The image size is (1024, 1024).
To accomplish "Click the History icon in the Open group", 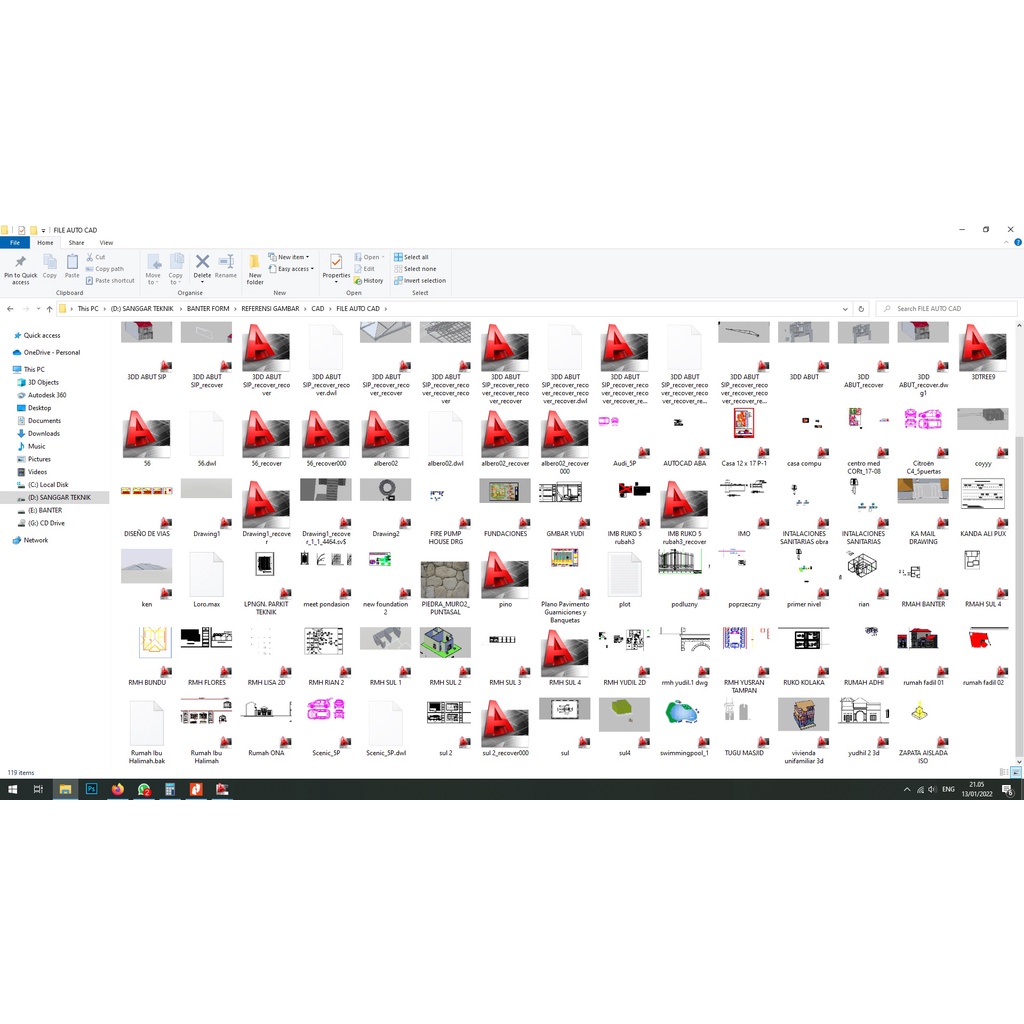I will [x=369, y=281].
